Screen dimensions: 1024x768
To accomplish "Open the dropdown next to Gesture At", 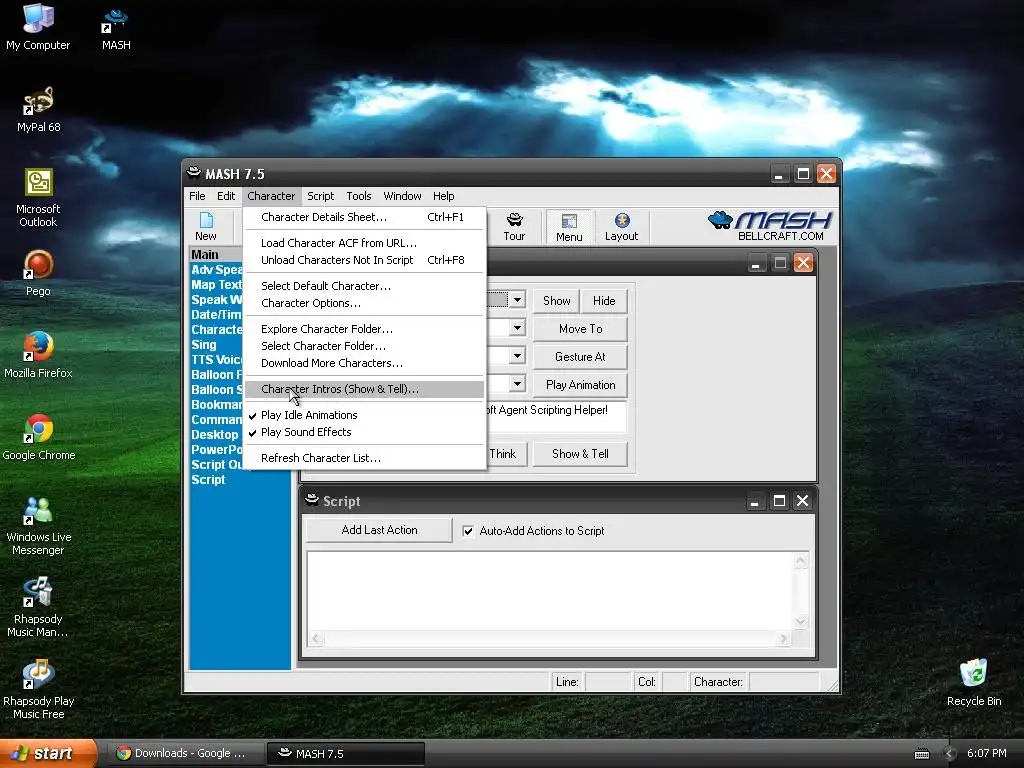I will pos(517,356).
